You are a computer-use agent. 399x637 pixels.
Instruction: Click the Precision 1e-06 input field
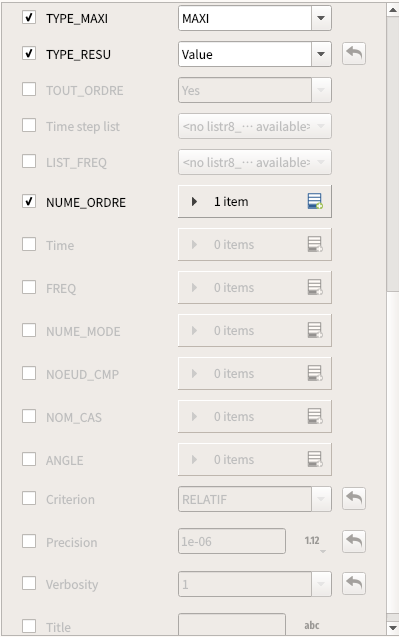pyautogui.click(x=232, y=541)
